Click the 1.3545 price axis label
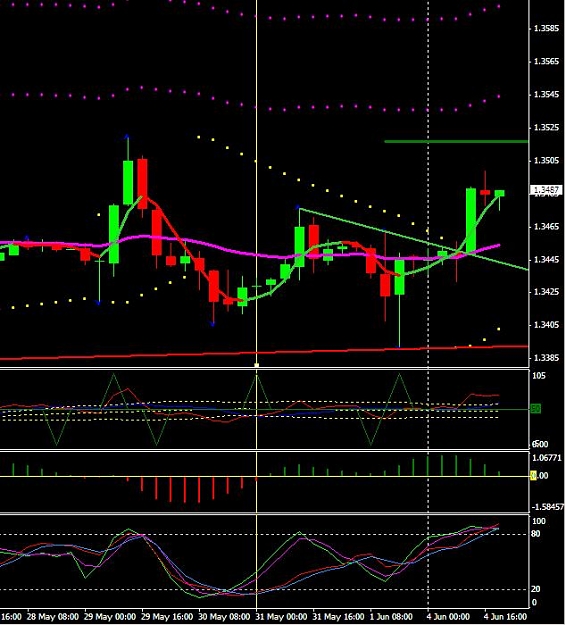This screenshot has height=625, width=566. (x=546, y=94)
